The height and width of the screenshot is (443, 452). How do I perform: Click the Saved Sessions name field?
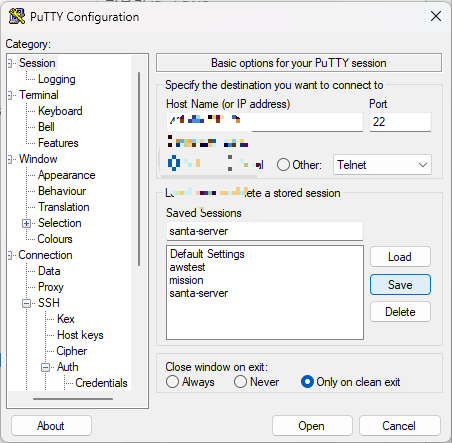click(265, 231)
